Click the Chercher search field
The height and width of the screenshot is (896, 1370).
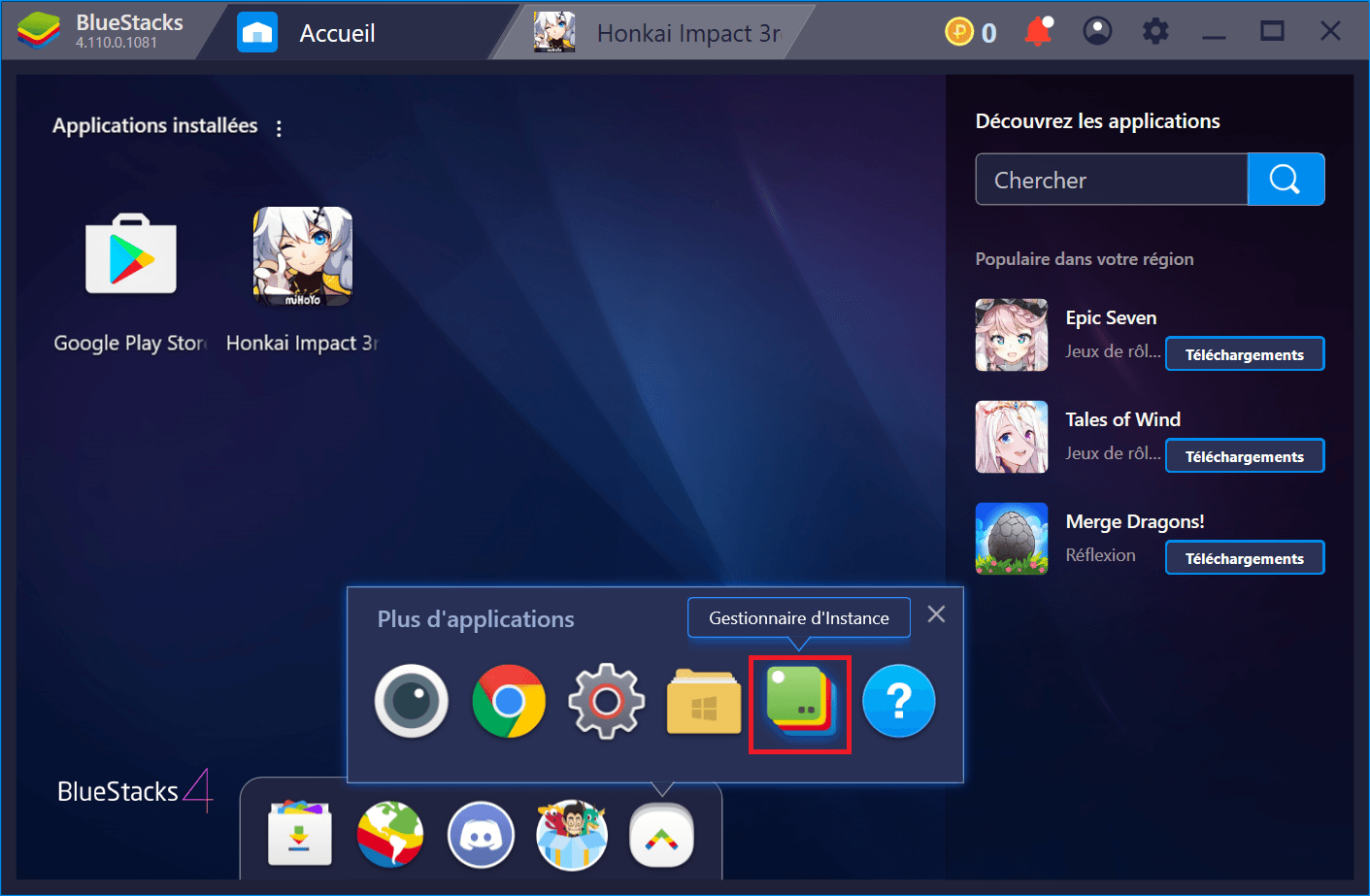1112,180
